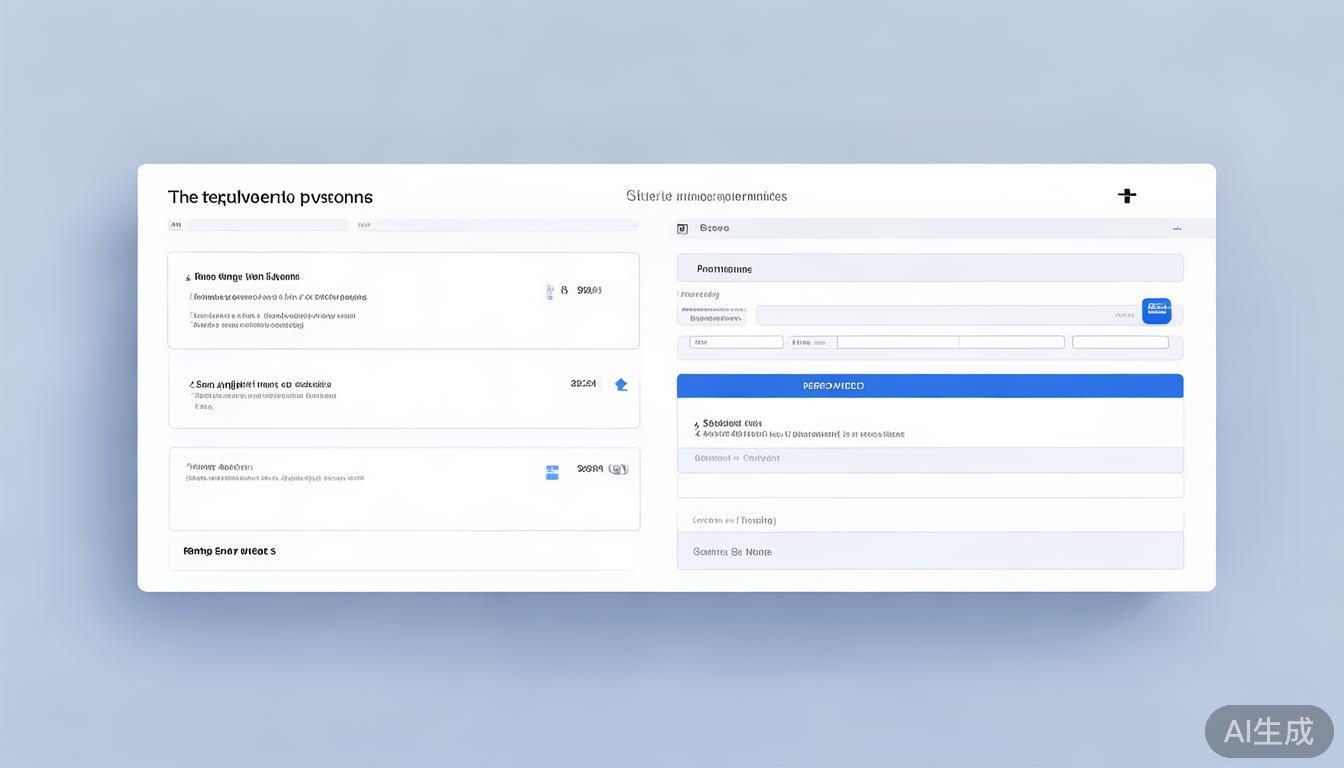The image size is (1344, 768).
Task: Click the blue upward house icon in the second card
Action: [x=621, y=385]
